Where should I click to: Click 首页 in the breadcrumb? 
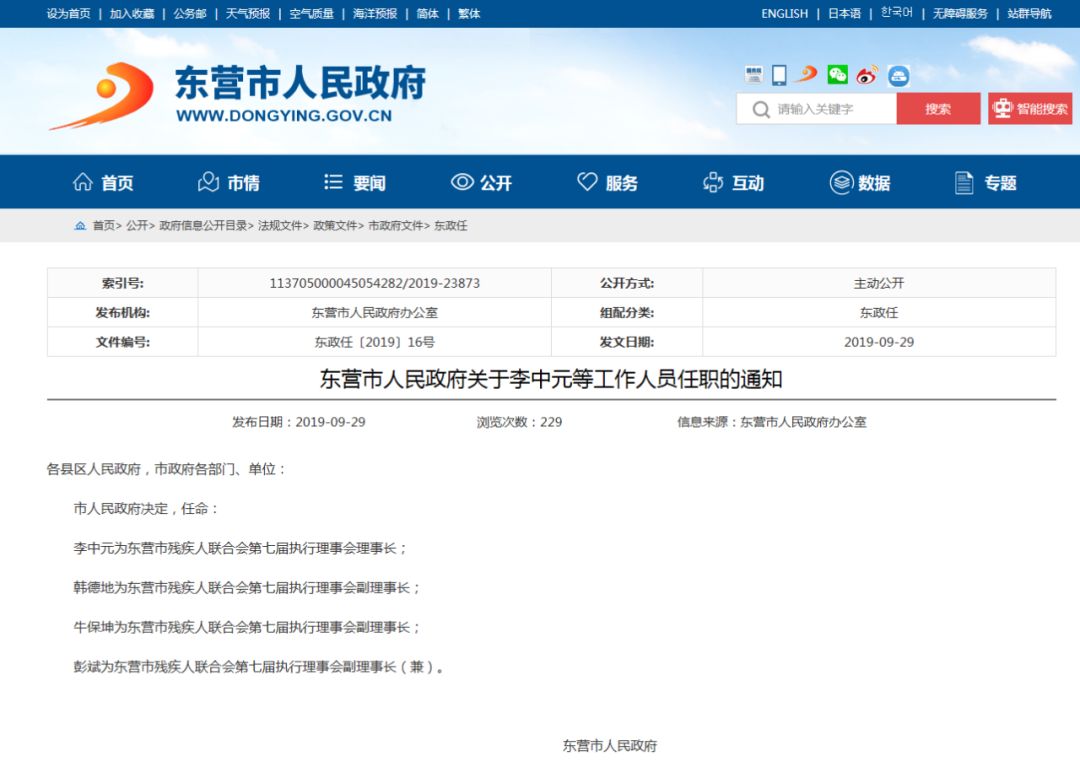pos(104,225)
